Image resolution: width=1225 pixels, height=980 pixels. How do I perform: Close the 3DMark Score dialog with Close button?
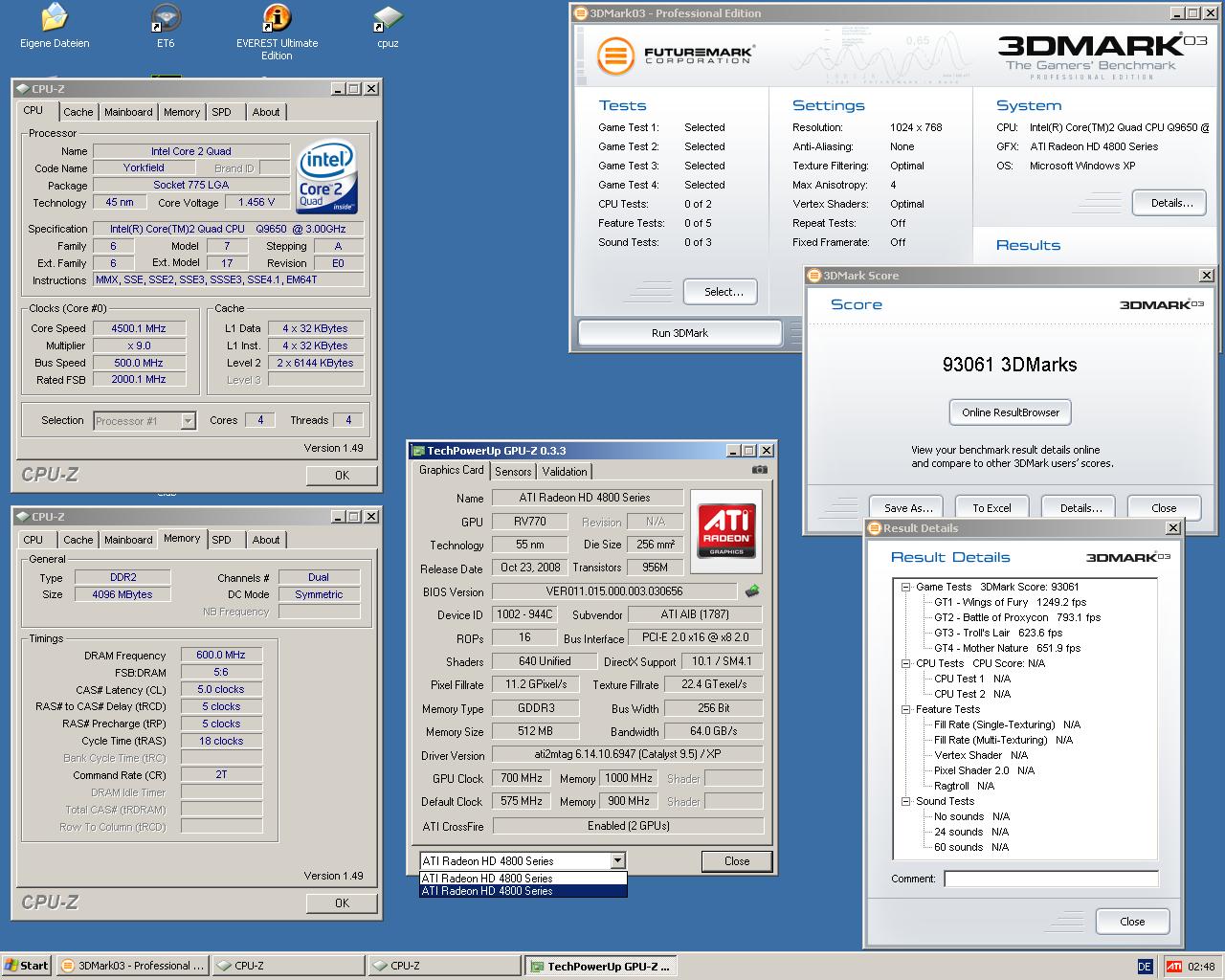[1164, 507]
